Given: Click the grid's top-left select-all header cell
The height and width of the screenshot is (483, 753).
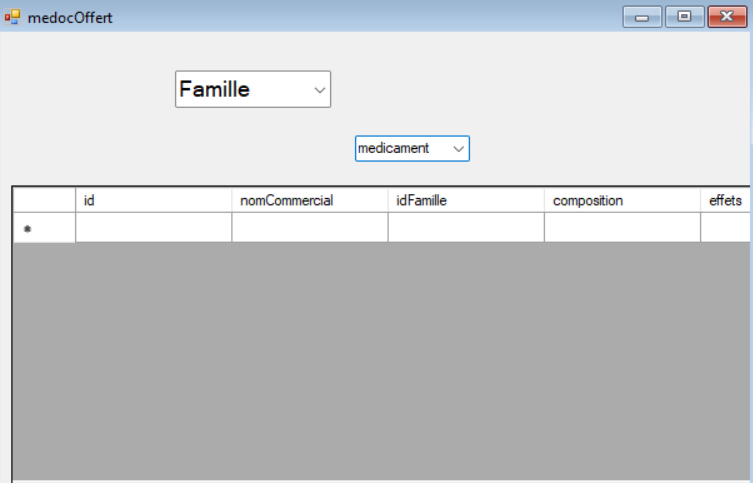Looking at the screenshot, I should [44, 200].
